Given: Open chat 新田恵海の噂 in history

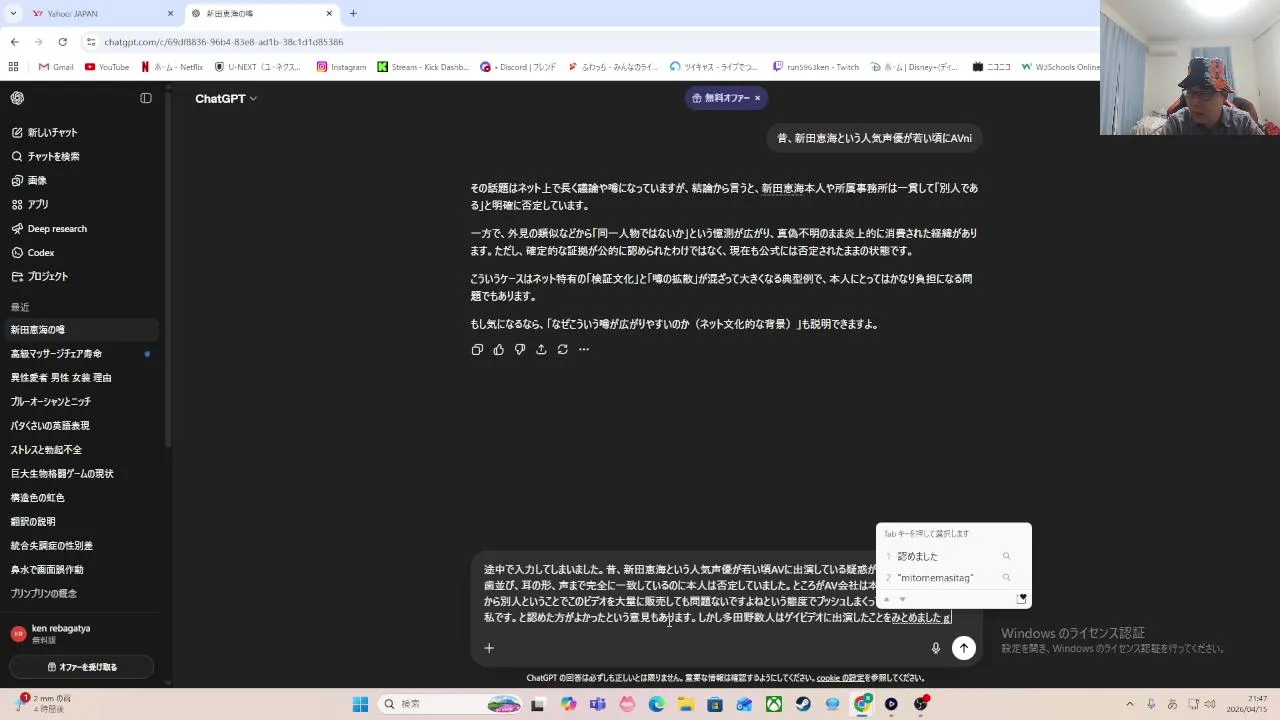Looking at the screenshot, I should click(80, 330).
